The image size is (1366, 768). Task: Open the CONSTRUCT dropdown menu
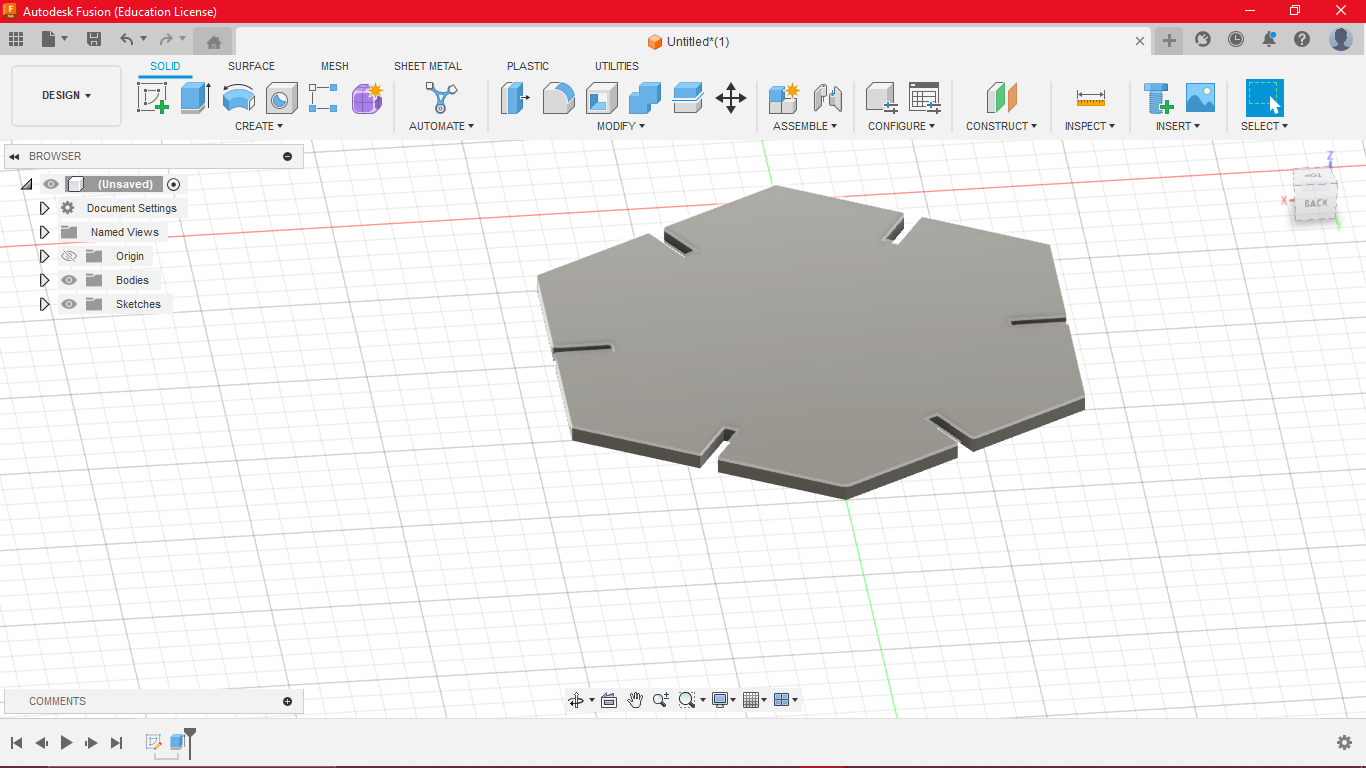1001,126
